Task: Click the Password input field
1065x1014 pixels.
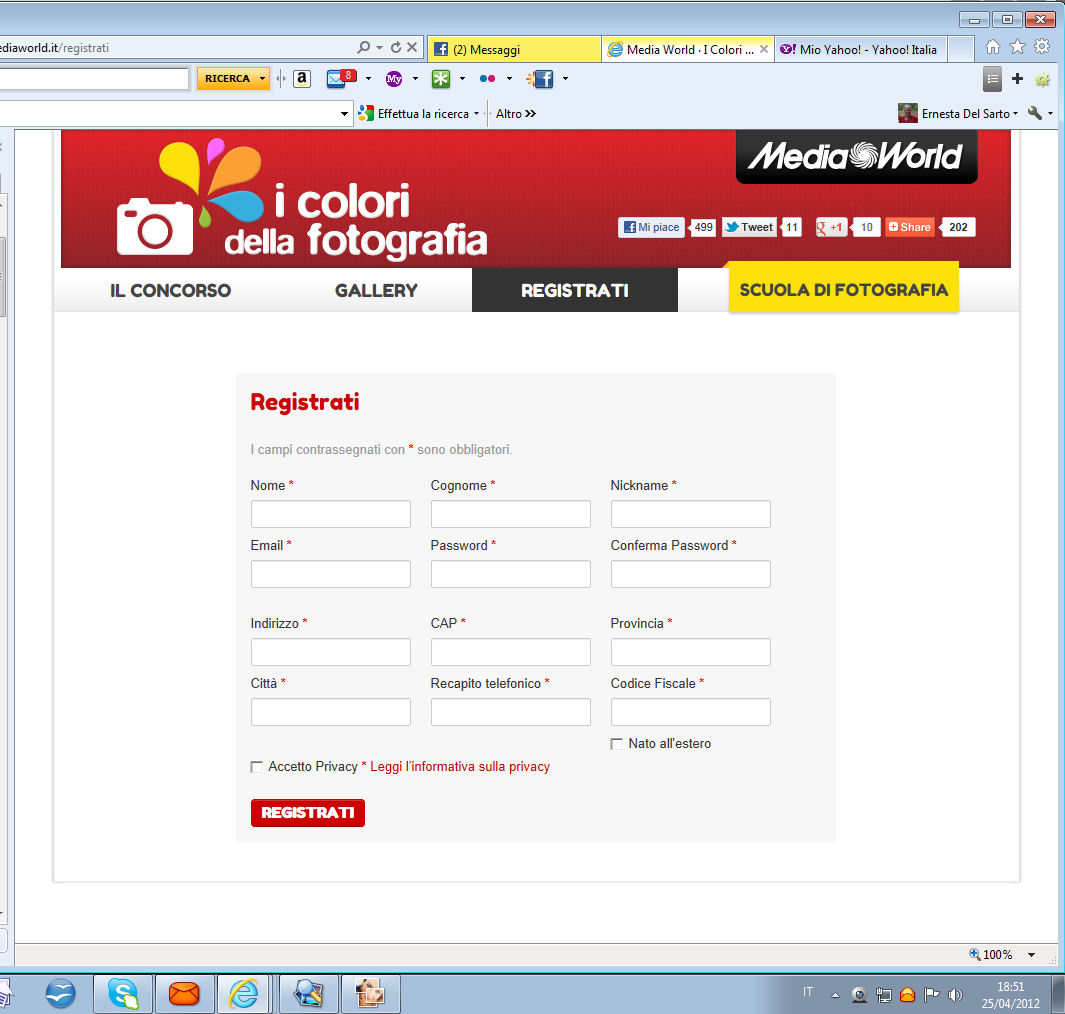Action: pos(511,574)
